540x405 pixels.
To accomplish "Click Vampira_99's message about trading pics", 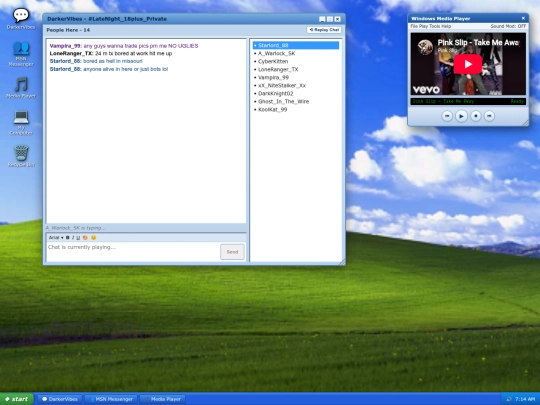I will (124, 46).
